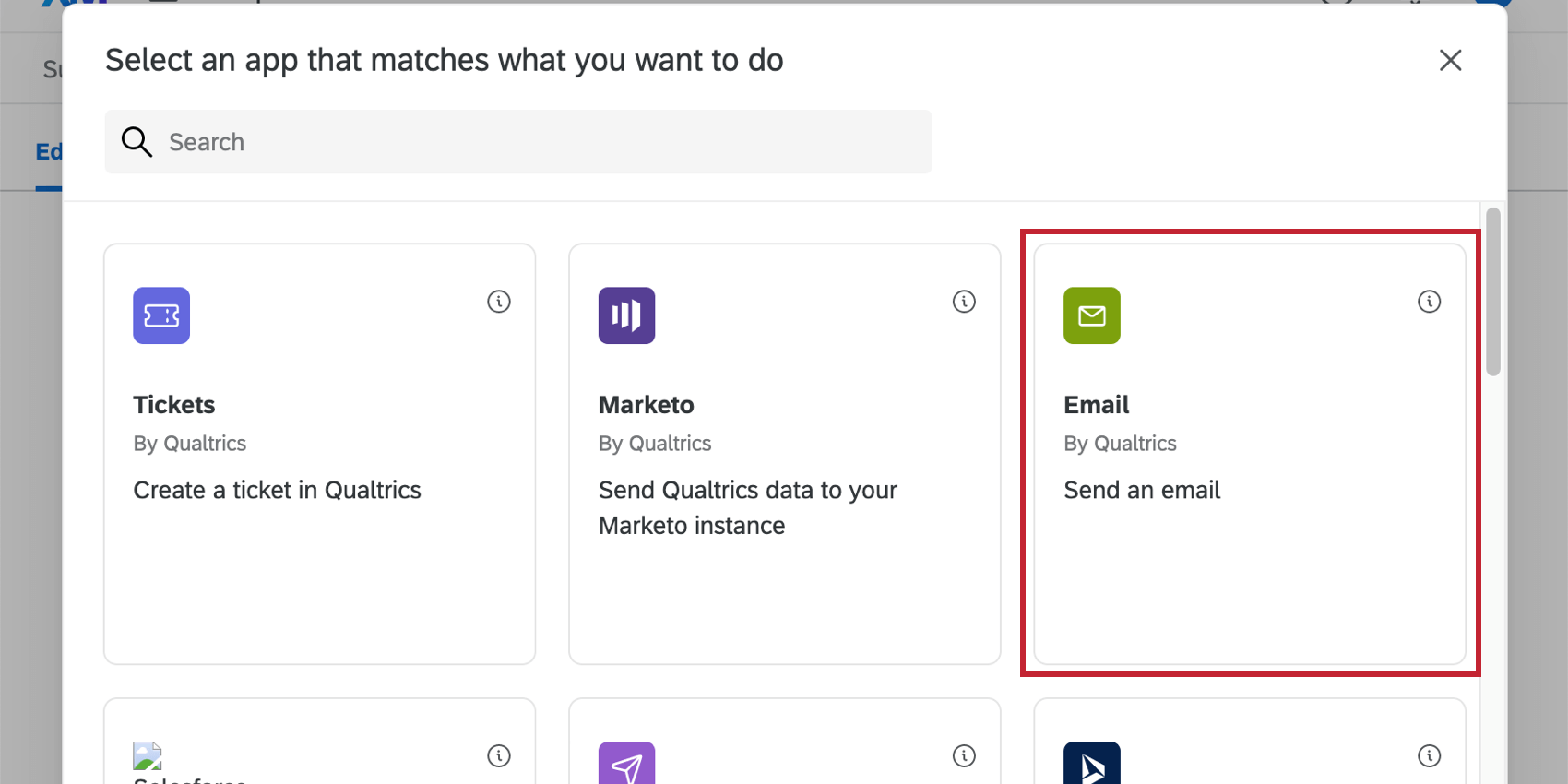Click the Salesforce image icon
Screen dimensions: 1568x784
[148, 756]
